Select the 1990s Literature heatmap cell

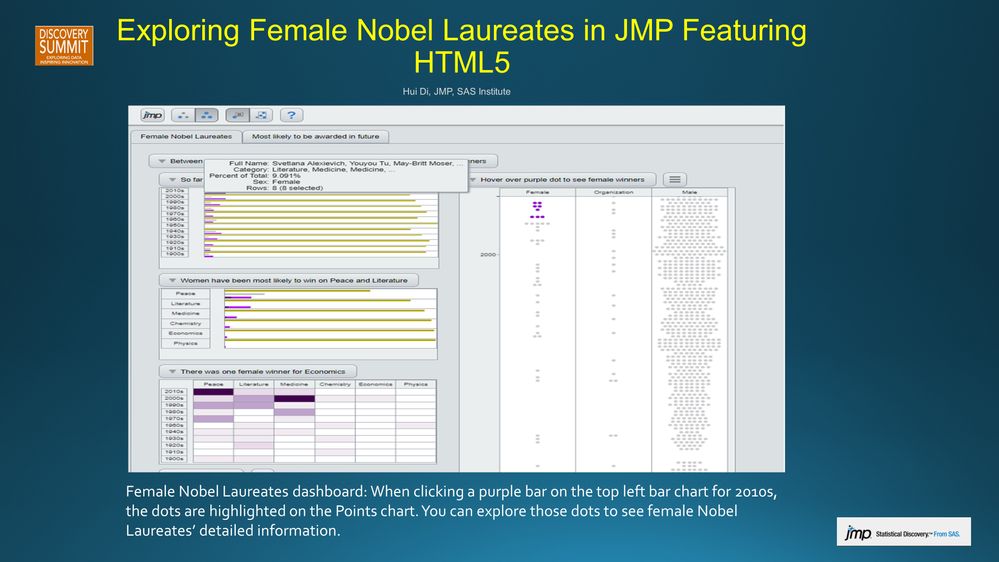point(254,405)
